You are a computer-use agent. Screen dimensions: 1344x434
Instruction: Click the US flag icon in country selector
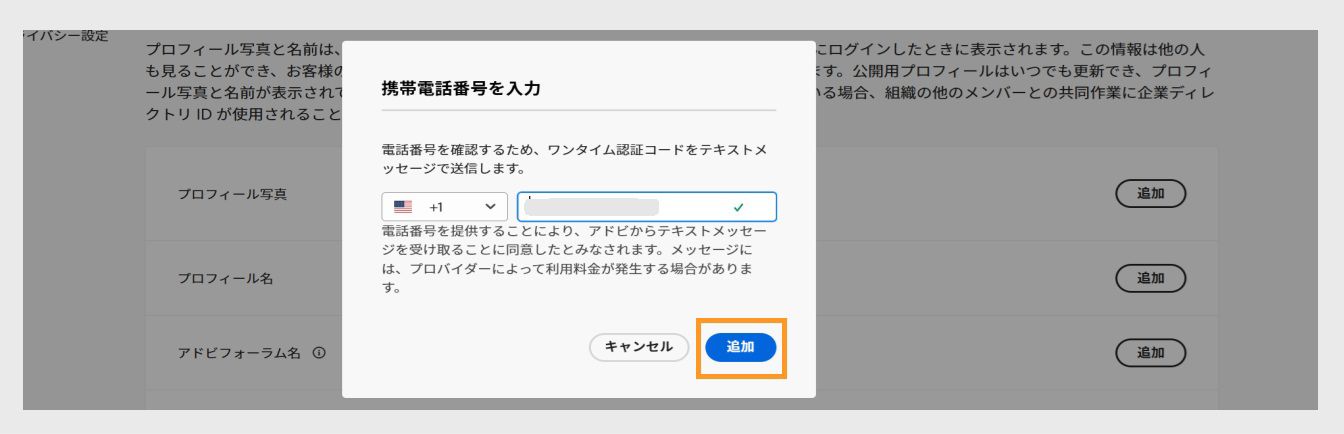(403, 207)
